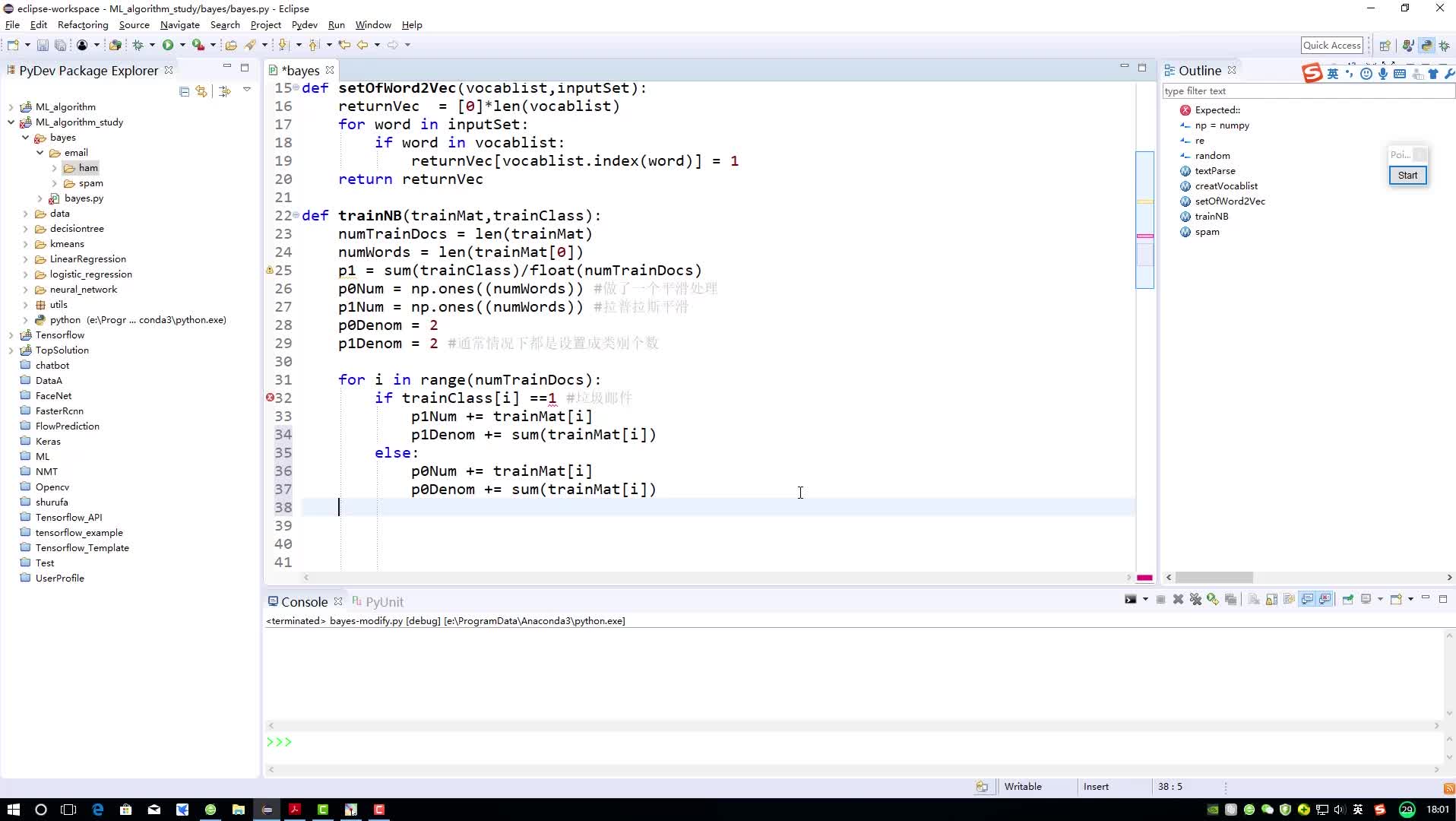Click the Outline horizontal scrollbar thumb
1456x821 pixels.
tap(1214, 578)
